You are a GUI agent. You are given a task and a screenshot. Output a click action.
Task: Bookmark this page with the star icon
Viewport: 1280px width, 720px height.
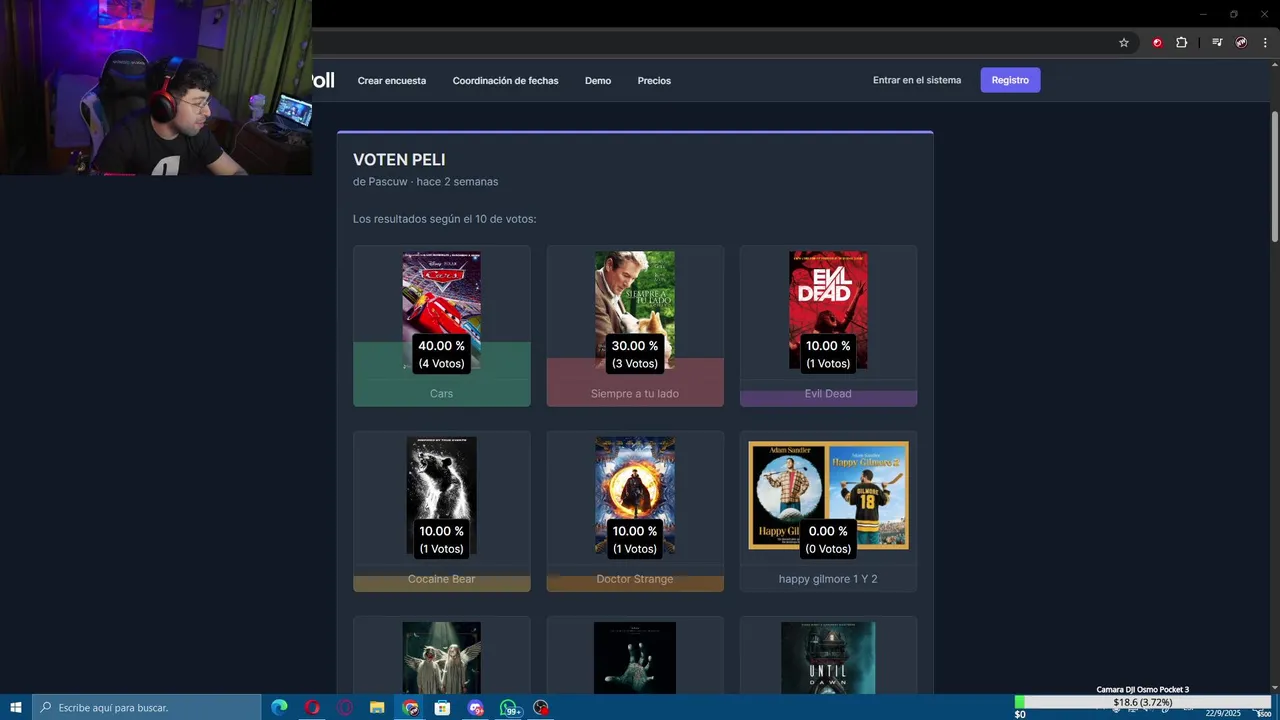pos(1124,43)
